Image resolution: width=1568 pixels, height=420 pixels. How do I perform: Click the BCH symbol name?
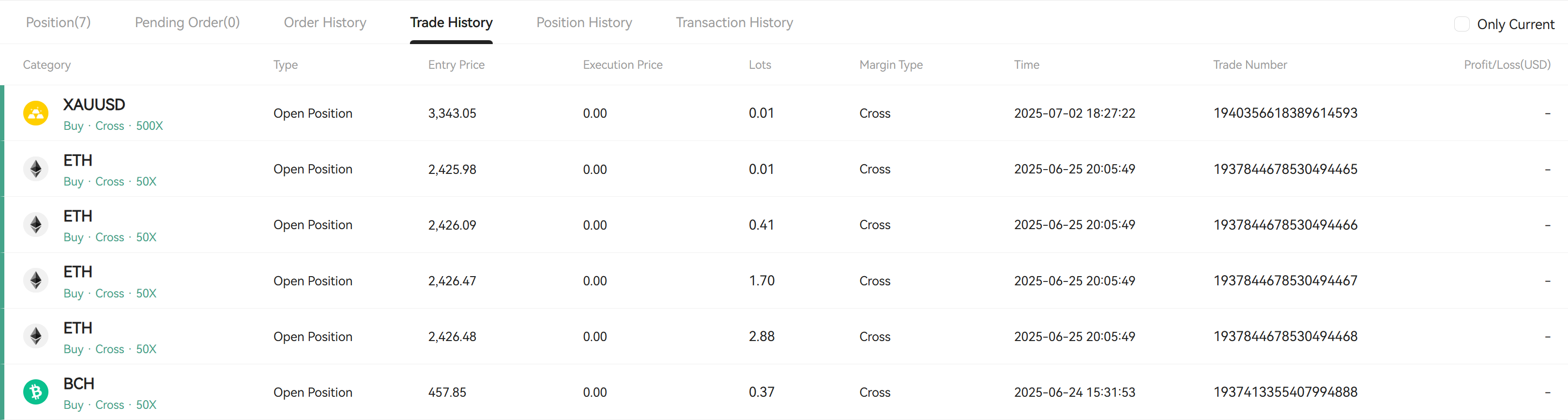coord(79,384)
